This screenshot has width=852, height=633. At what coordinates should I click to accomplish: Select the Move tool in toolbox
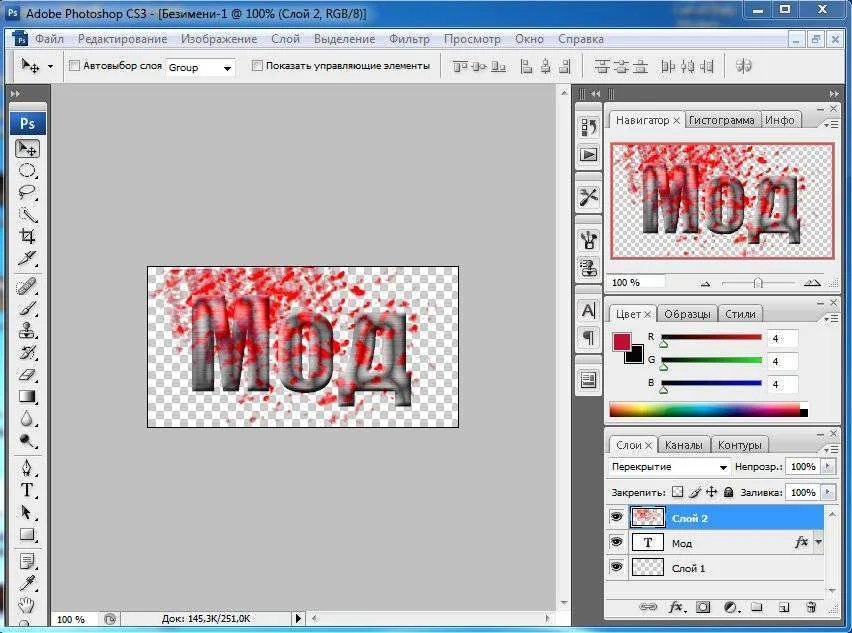coord(27,148)
